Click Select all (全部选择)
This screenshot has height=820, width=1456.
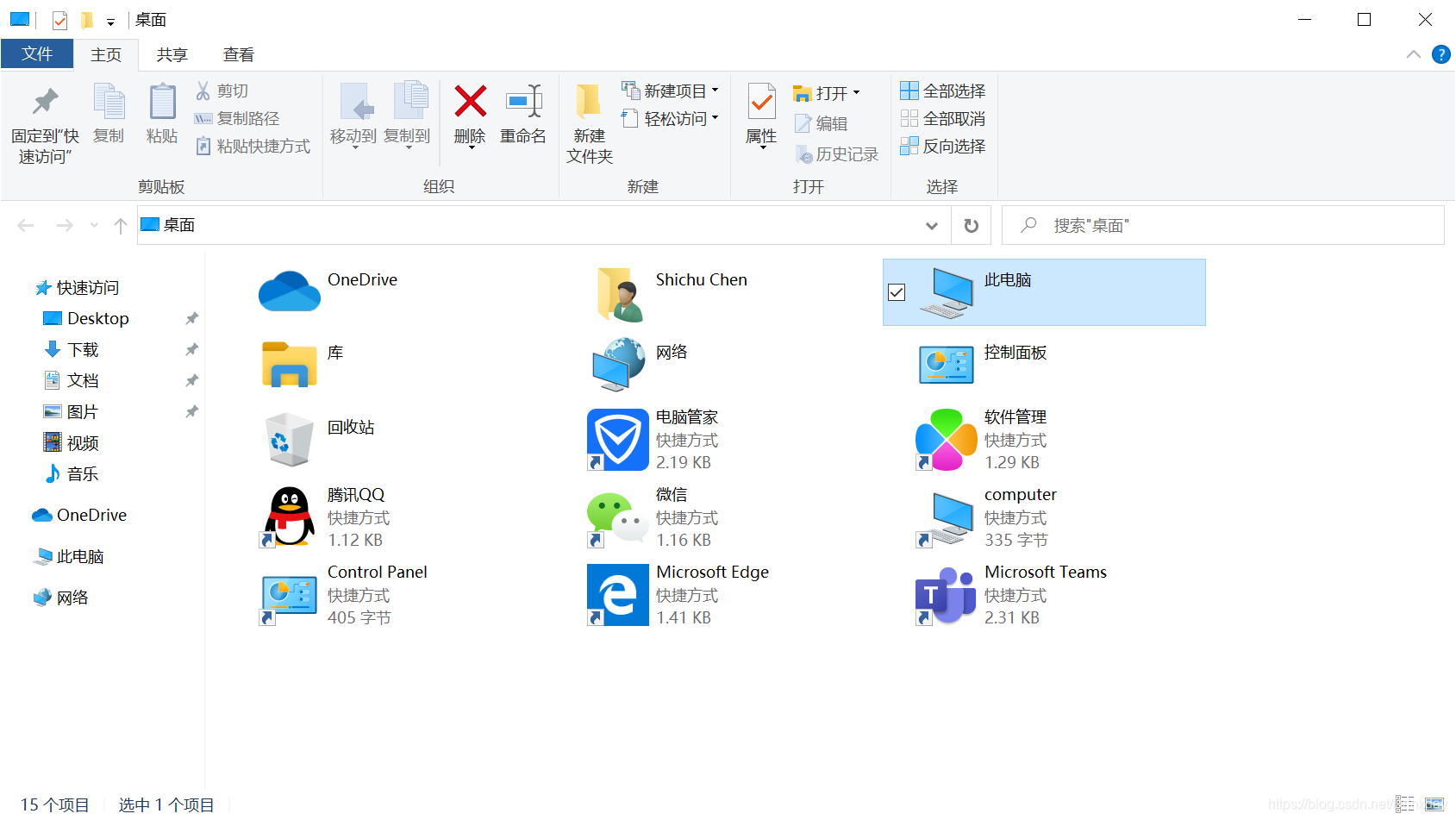[x=943, y=91]
